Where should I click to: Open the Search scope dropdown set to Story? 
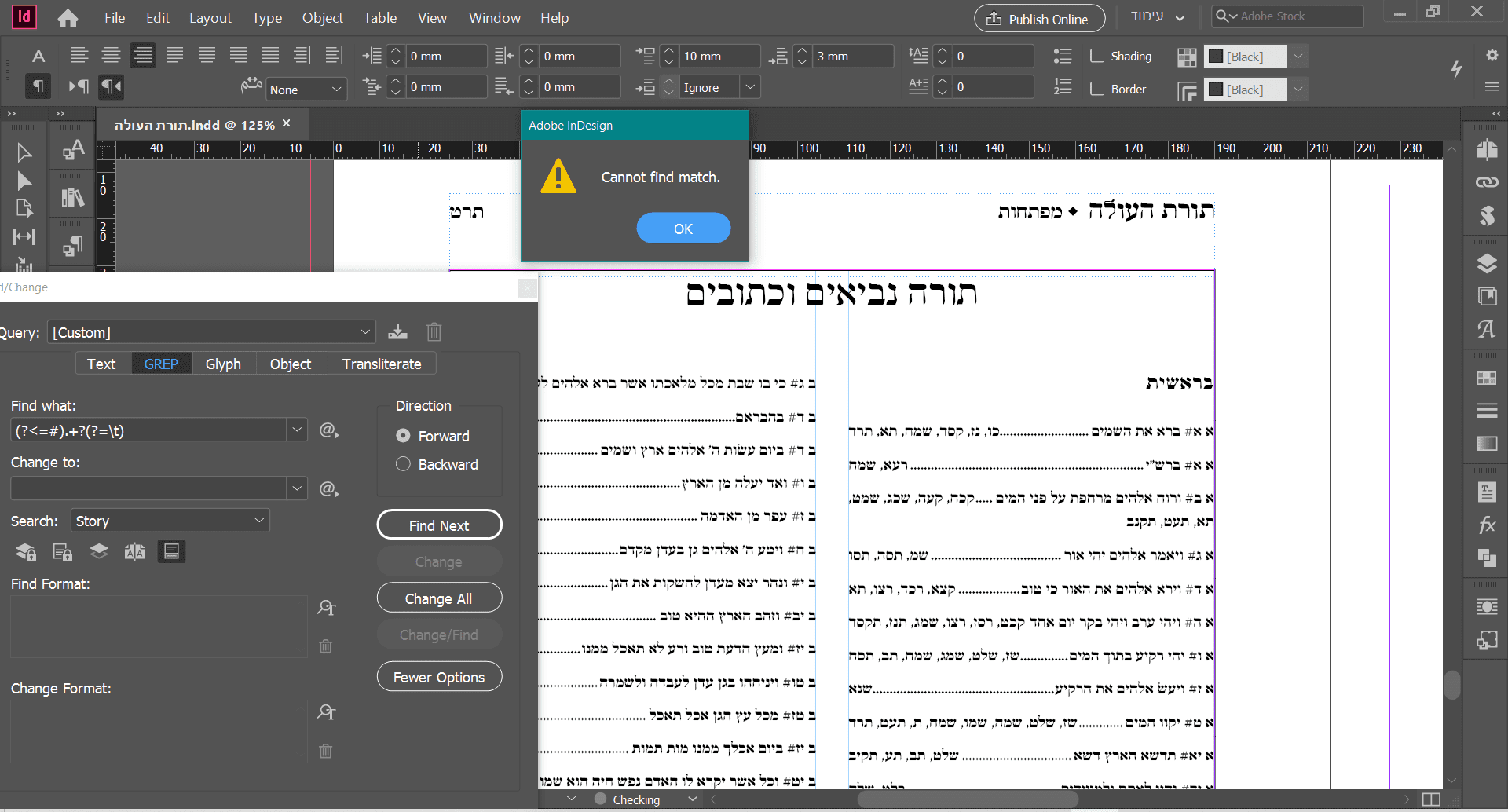(x=169, y=520)
